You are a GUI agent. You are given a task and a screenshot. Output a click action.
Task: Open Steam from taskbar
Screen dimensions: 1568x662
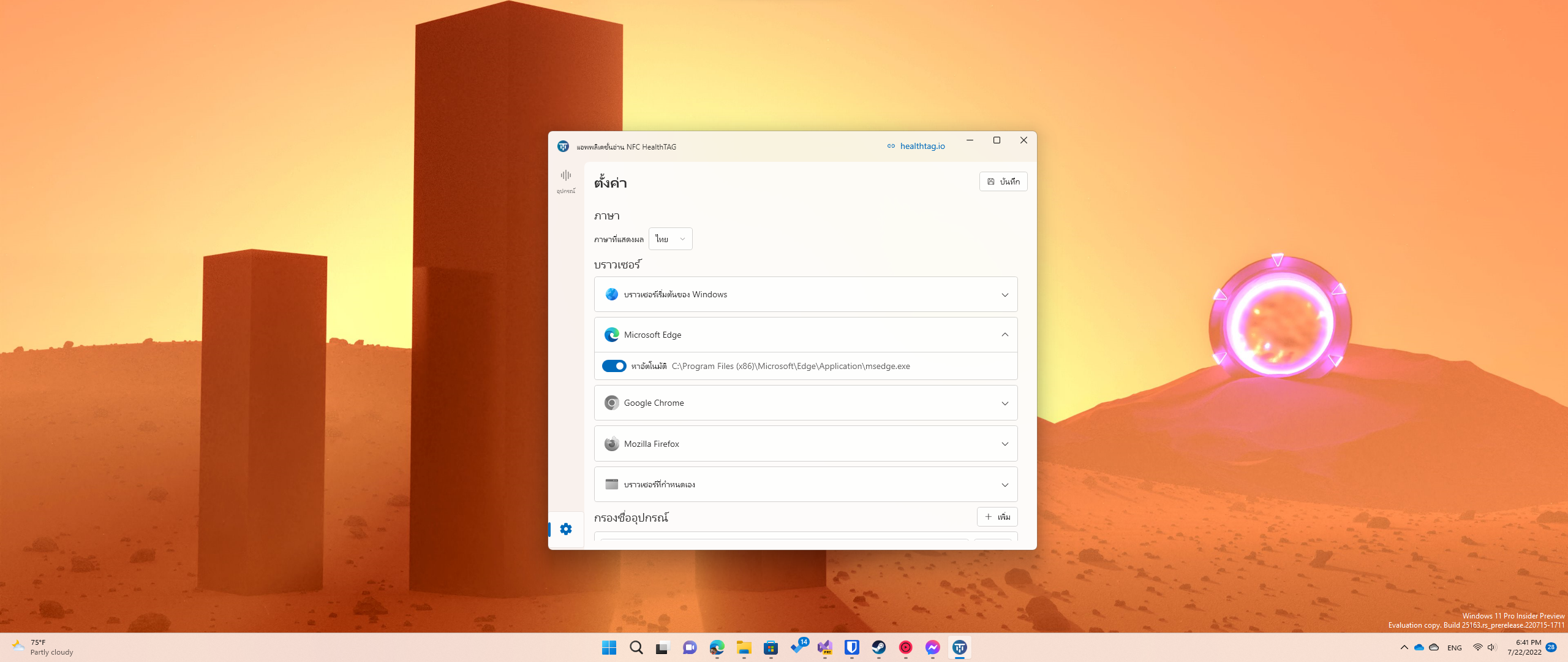click(x=878, y=647)
